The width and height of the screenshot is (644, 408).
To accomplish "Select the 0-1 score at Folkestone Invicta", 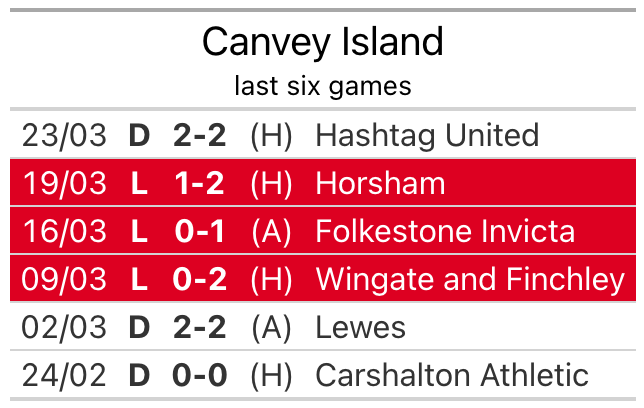I will pyautogui.click(x=199, y=231).
